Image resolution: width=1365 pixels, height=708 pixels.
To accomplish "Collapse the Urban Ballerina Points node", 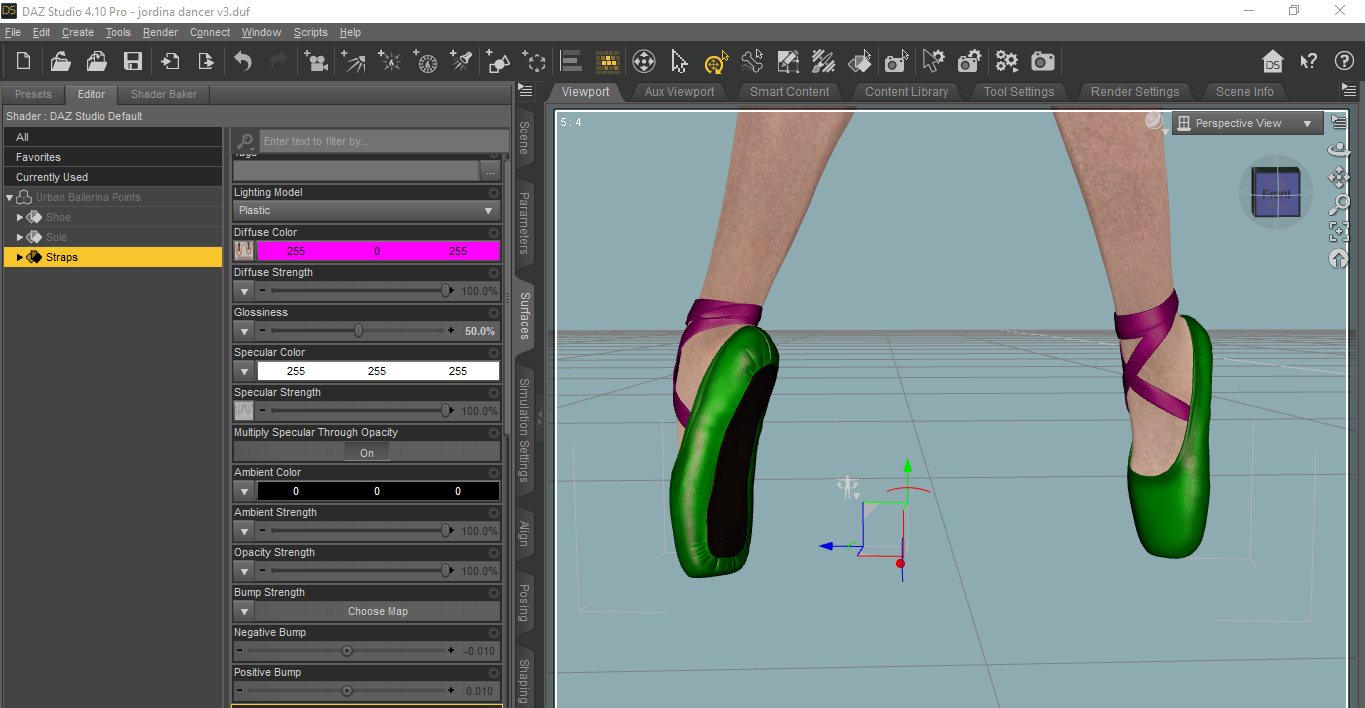I will (x=9, y=197).
